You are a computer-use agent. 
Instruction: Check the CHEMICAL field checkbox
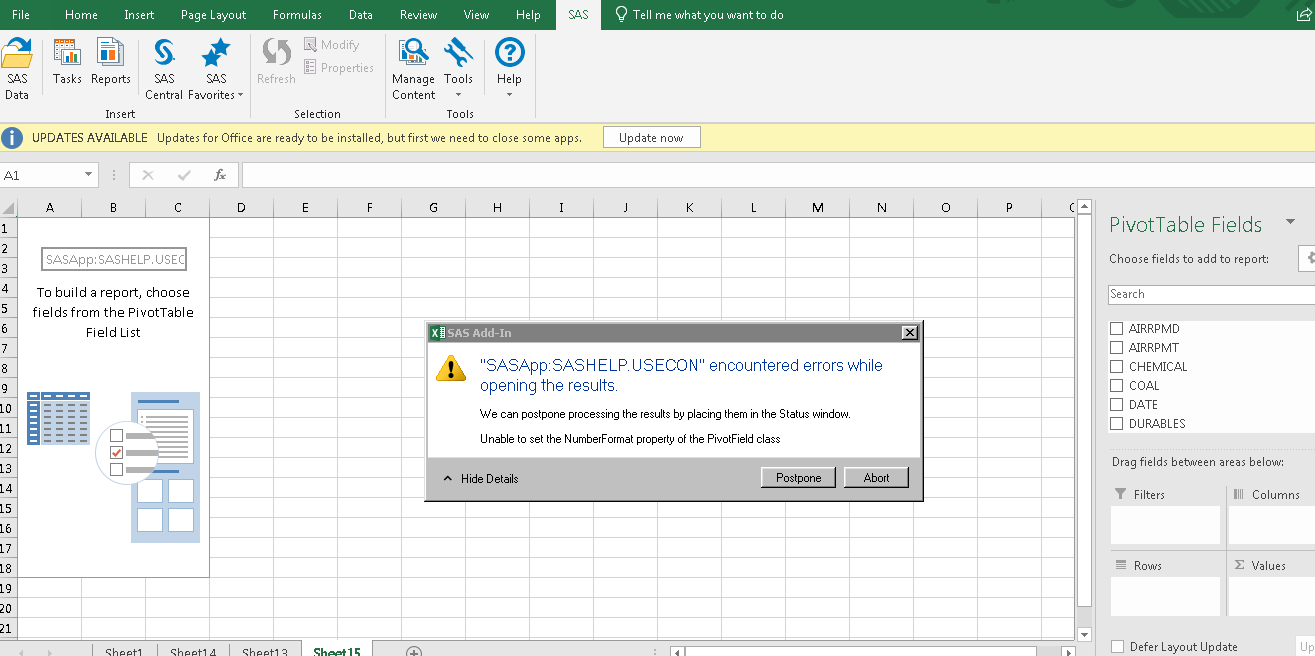point(1116,366)
